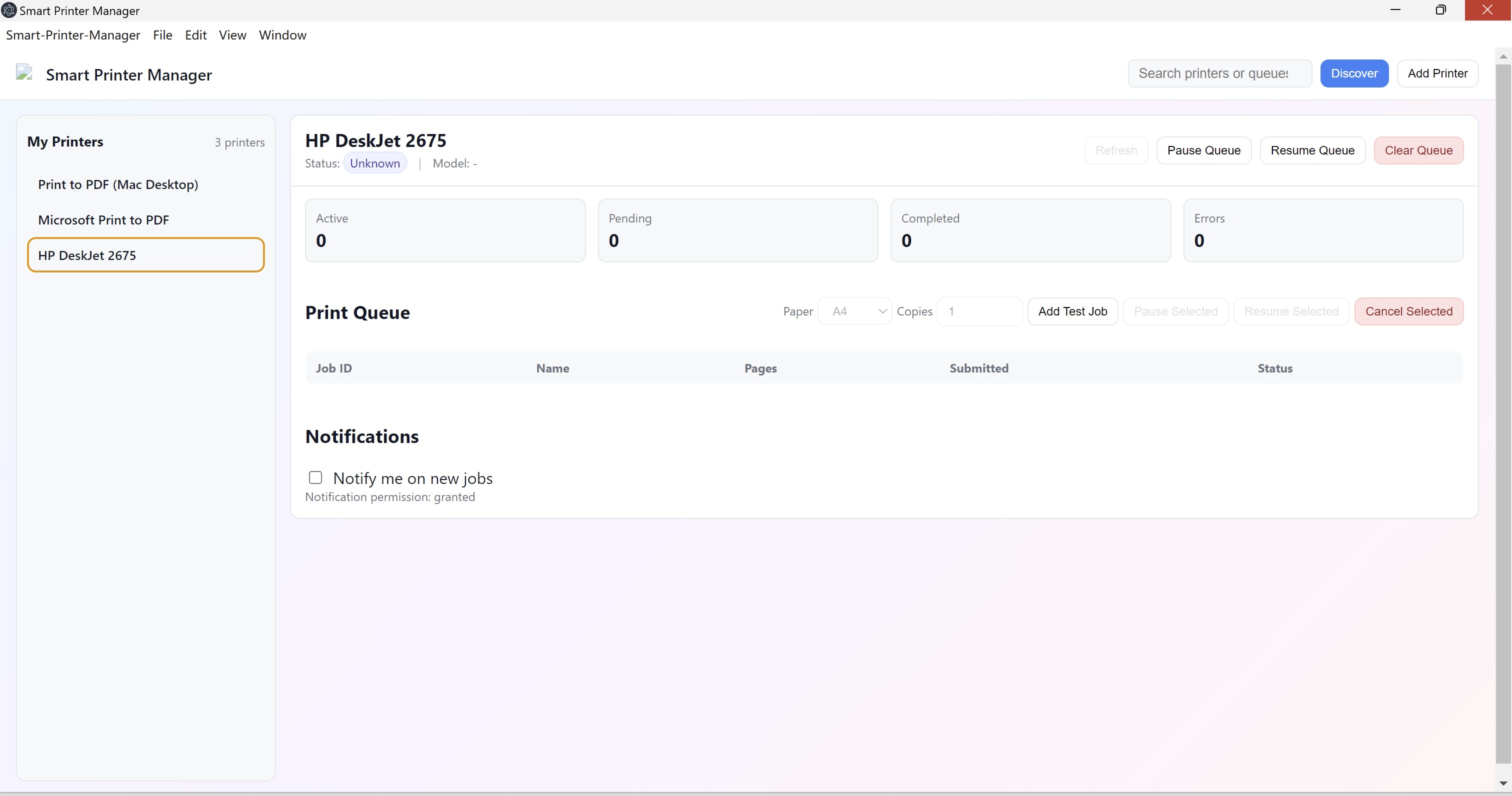Open the File menu
The height and width of the screenshot is (796, 1512).
[x=162, y=35]
